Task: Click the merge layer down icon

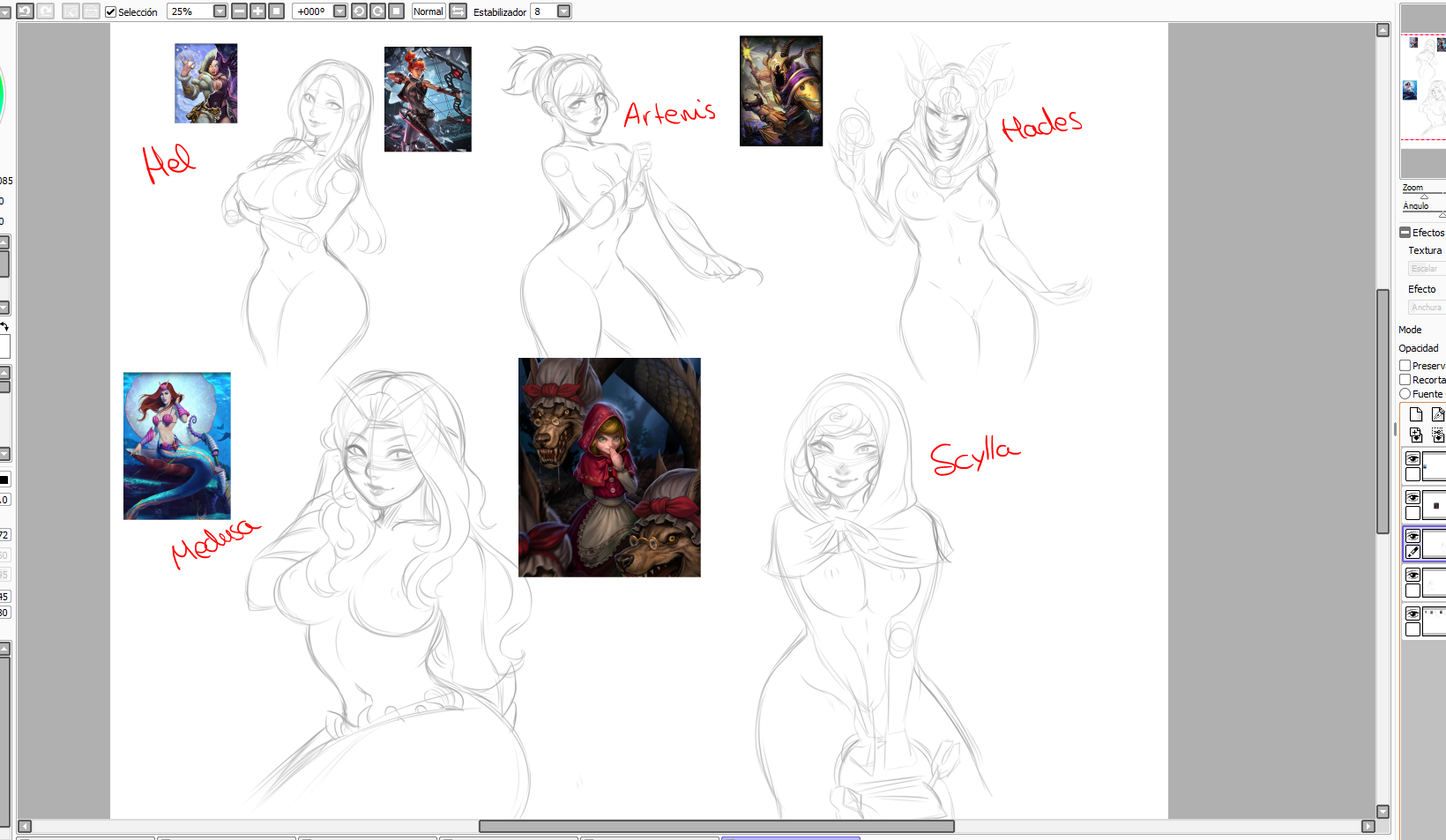Action: [x=1416, y=435]
